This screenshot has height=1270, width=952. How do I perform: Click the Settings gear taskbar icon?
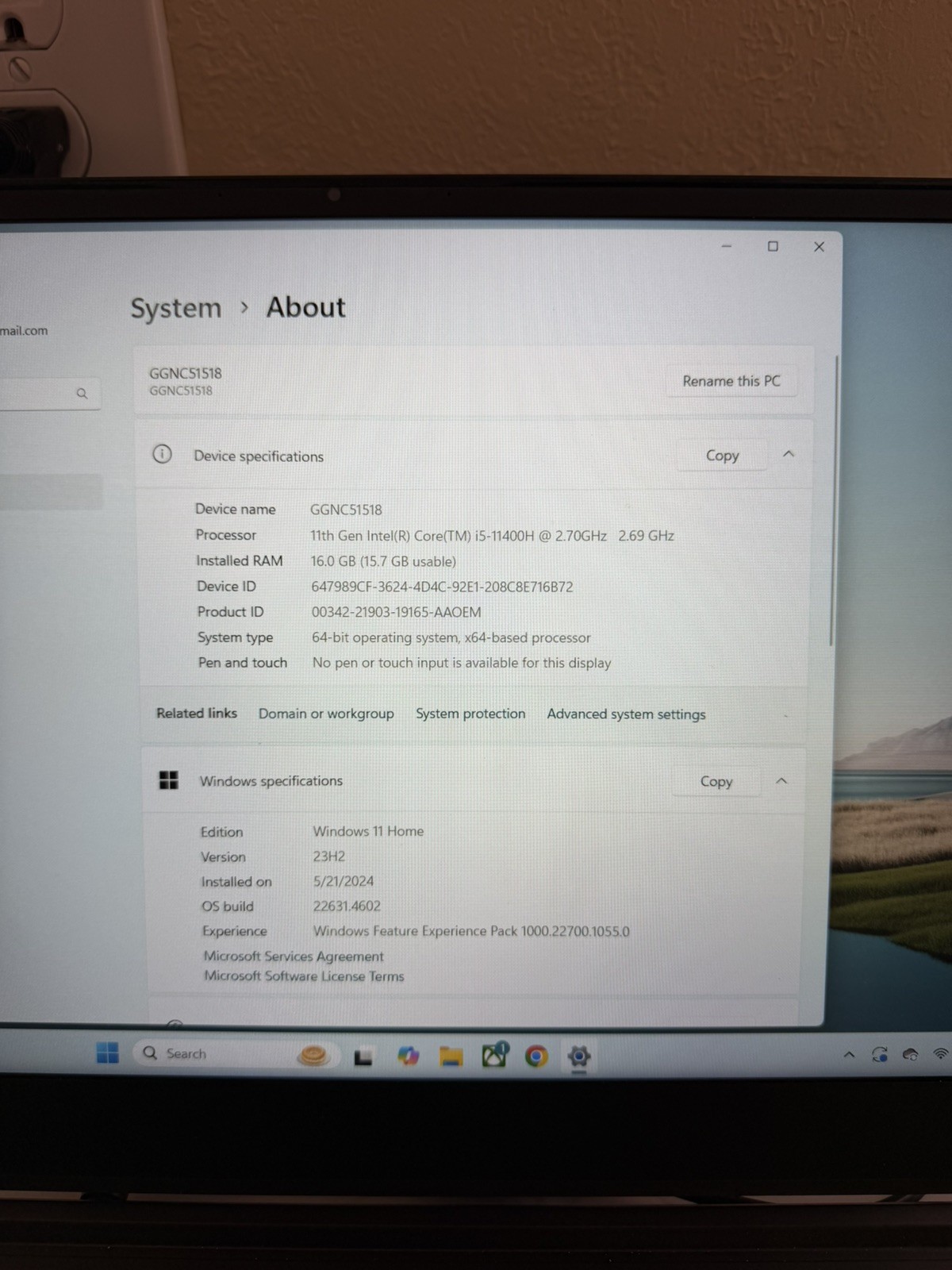pos(579,1056)
